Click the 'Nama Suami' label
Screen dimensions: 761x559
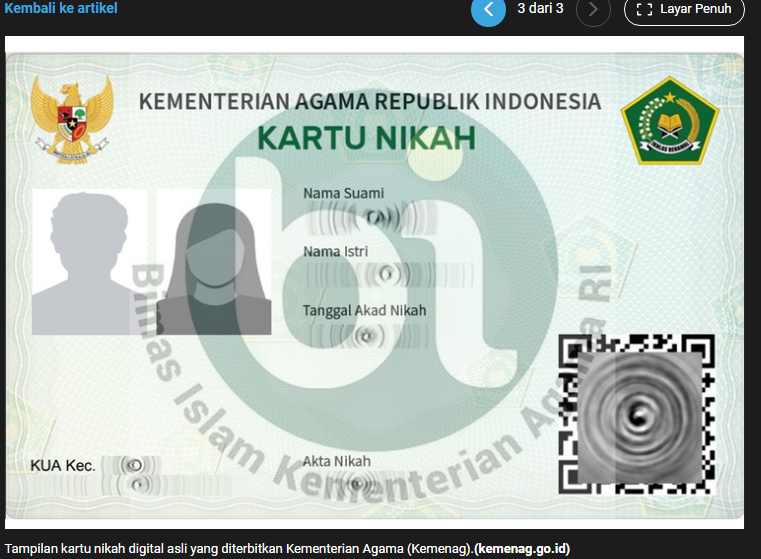coord(344,193)
